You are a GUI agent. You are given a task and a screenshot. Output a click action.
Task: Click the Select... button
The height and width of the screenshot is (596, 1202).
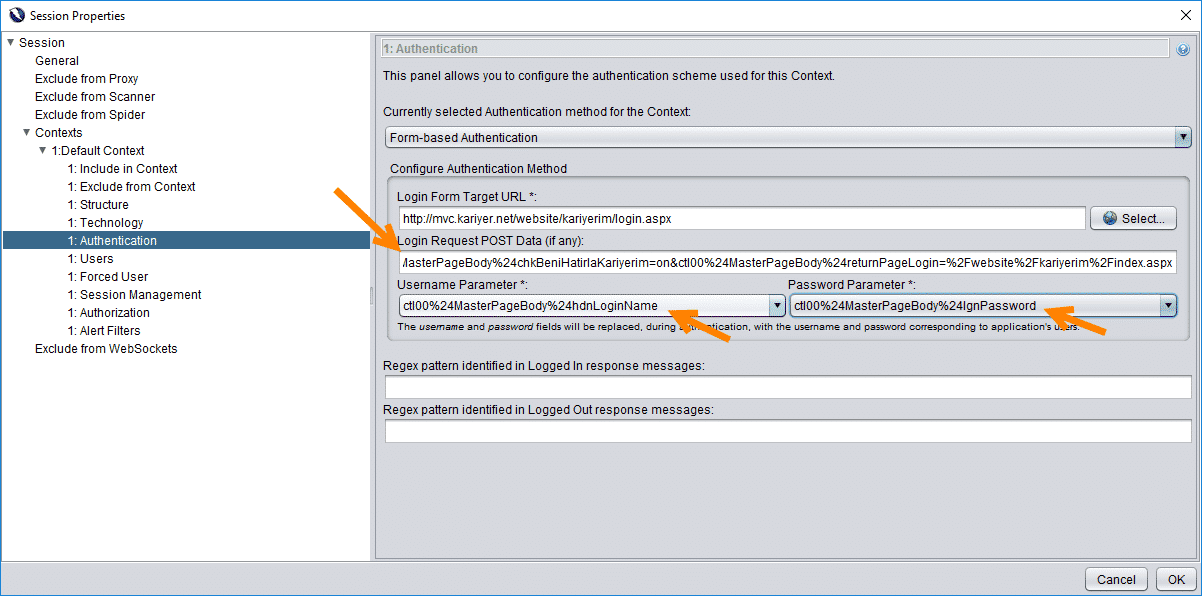tap(1133, 217)
